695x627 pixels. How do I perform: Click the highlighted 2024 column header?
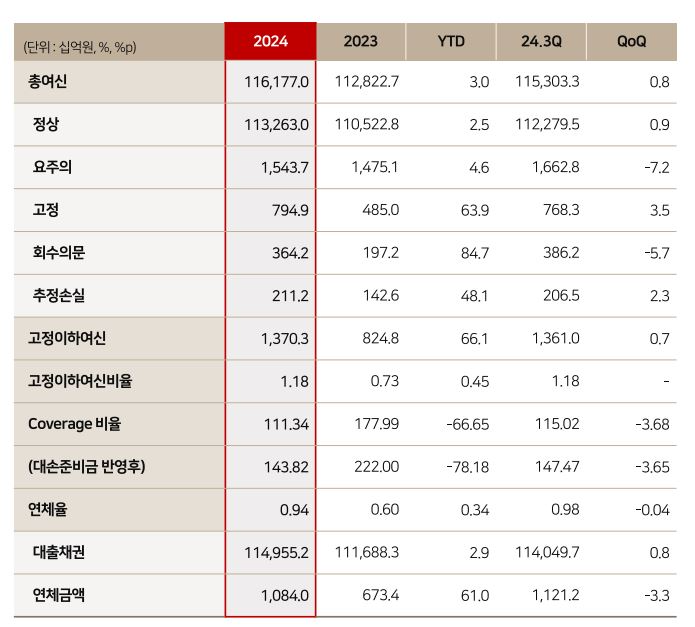(x=270, y=41)
